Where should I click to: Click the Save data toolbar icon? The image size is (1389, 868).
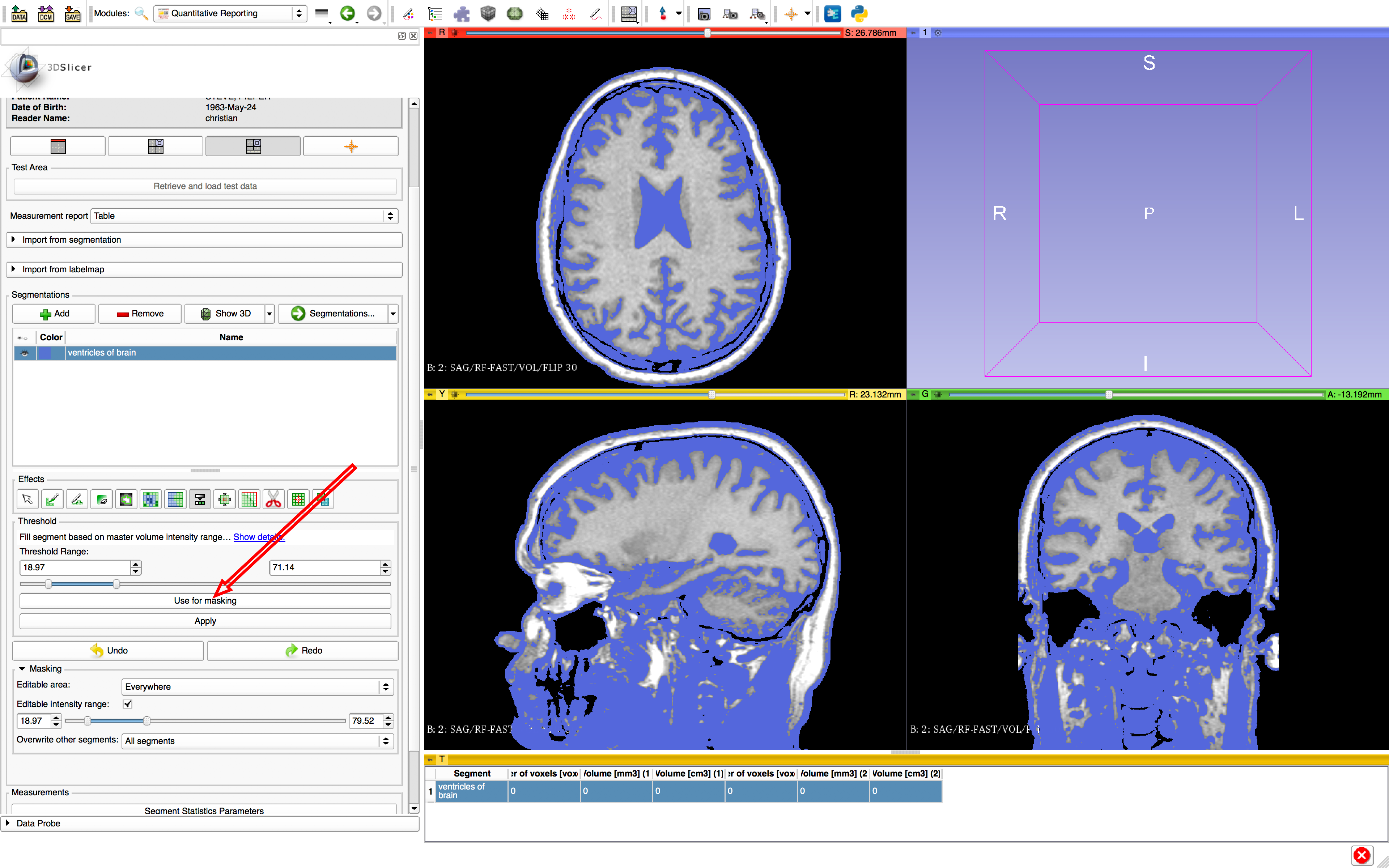(72, 13)
